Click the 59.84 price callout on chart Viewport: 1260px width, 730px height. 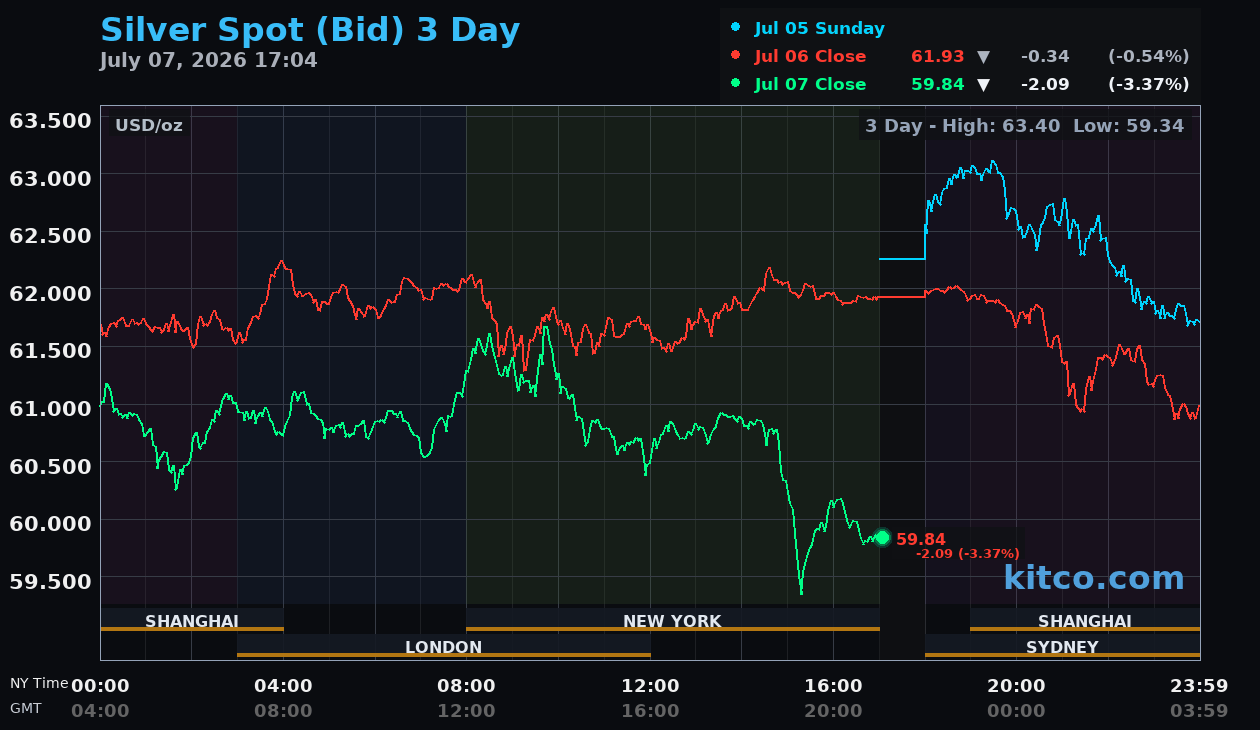(x=920, y=539)
